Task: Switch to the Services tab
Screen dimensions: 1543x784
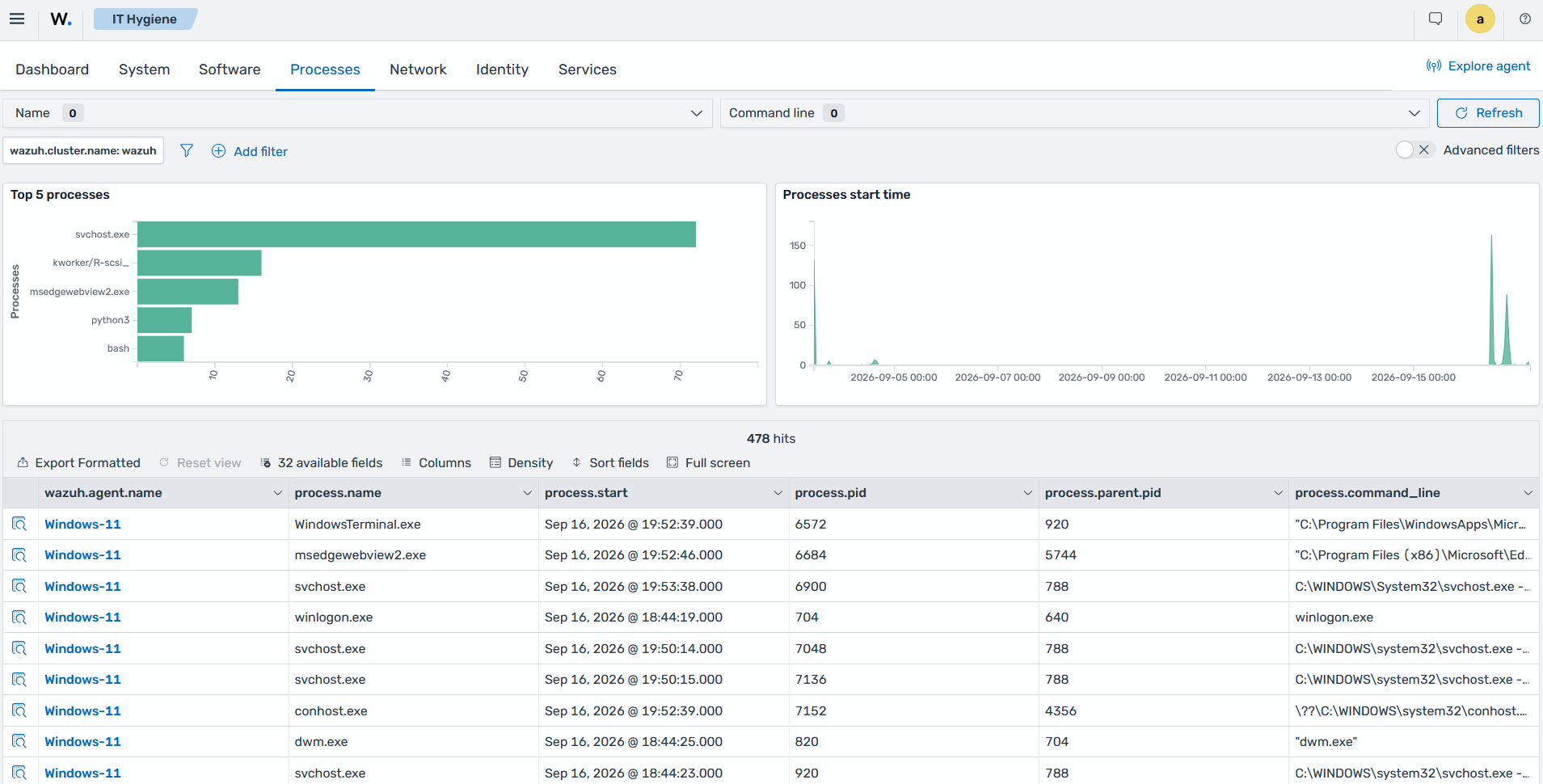Action: pyautogui.click(x=588, y=70)
